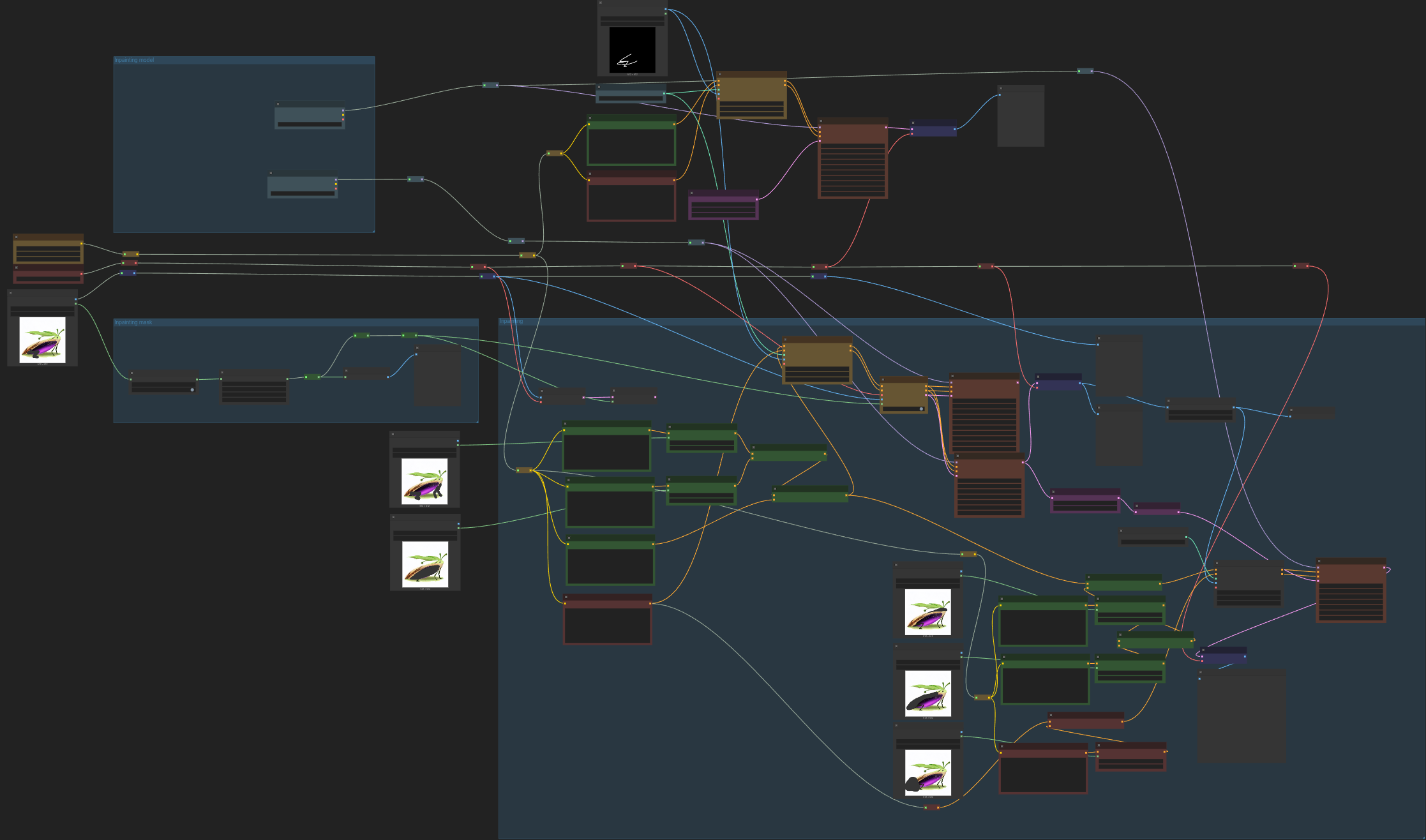Open thumbnail in upper image node left of Inpainting group
The height and width of the screenshot is (840, 1426).
click(424, 481)
